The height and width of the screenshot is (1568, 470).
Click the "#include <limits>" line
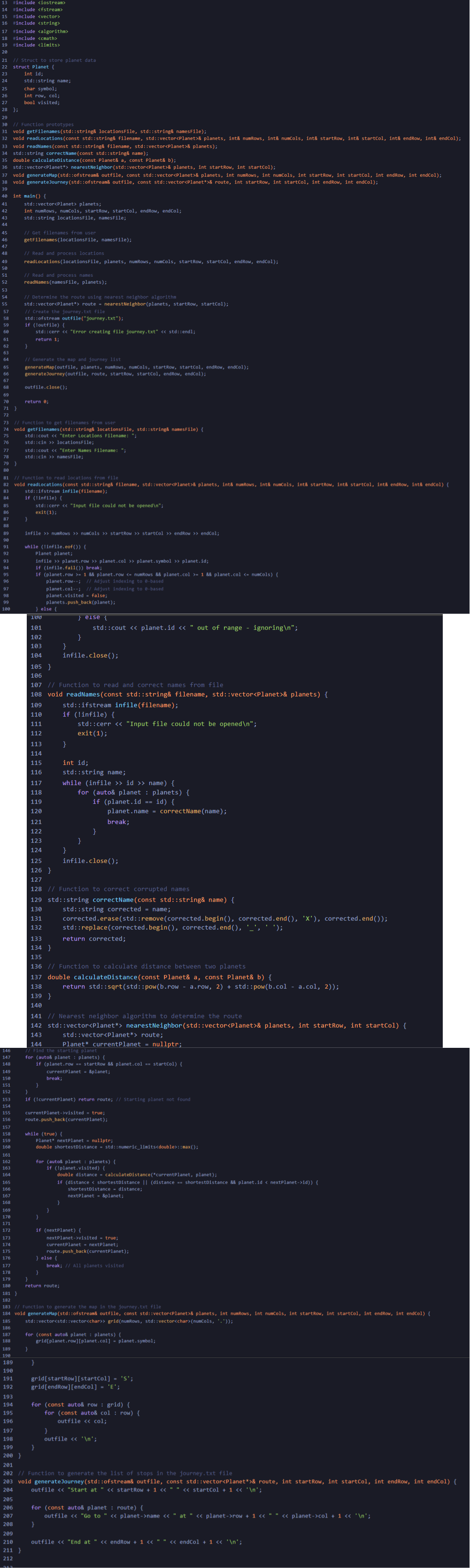pos(37,45)
